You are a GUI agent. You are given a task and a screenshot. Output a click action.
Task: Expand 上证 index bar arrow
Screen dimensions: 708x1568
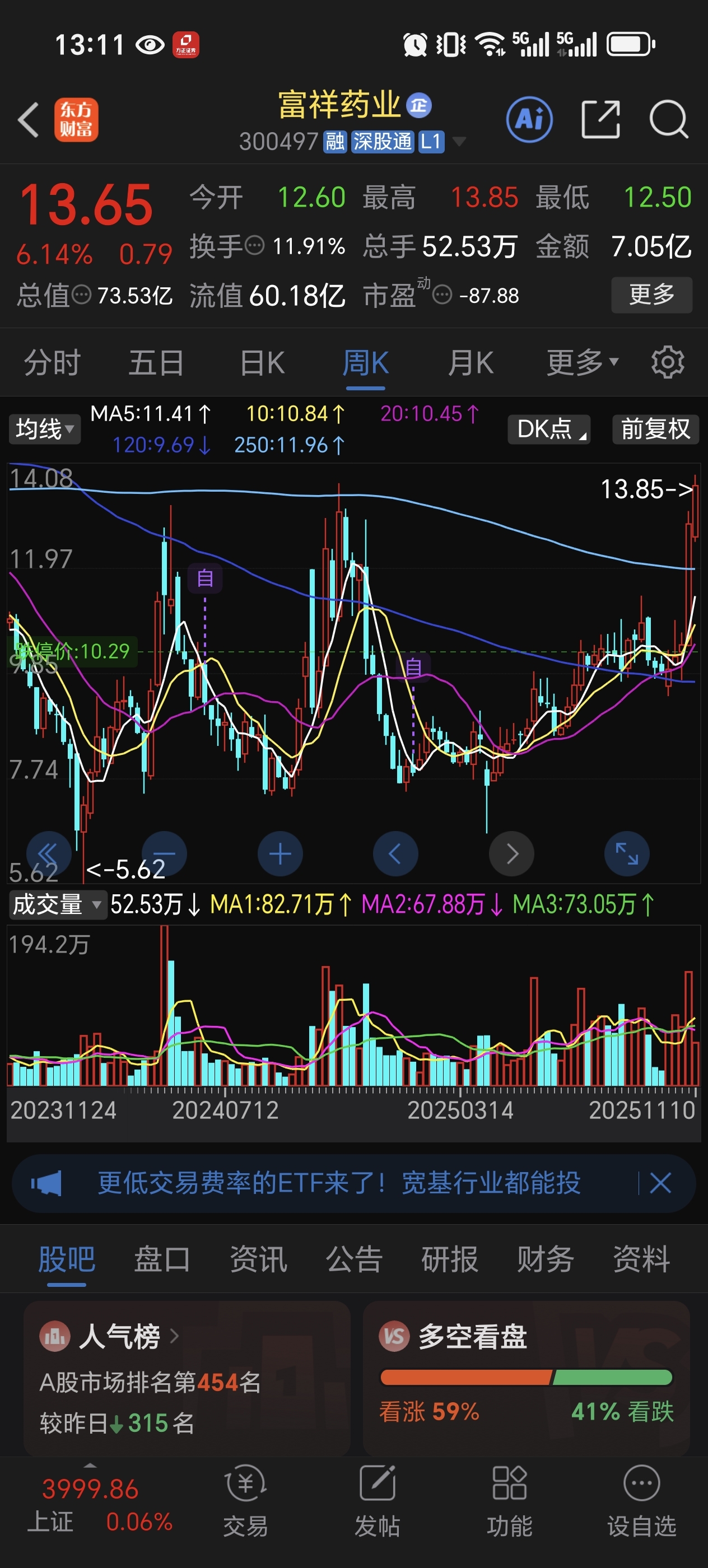(x=90, y=1465)
